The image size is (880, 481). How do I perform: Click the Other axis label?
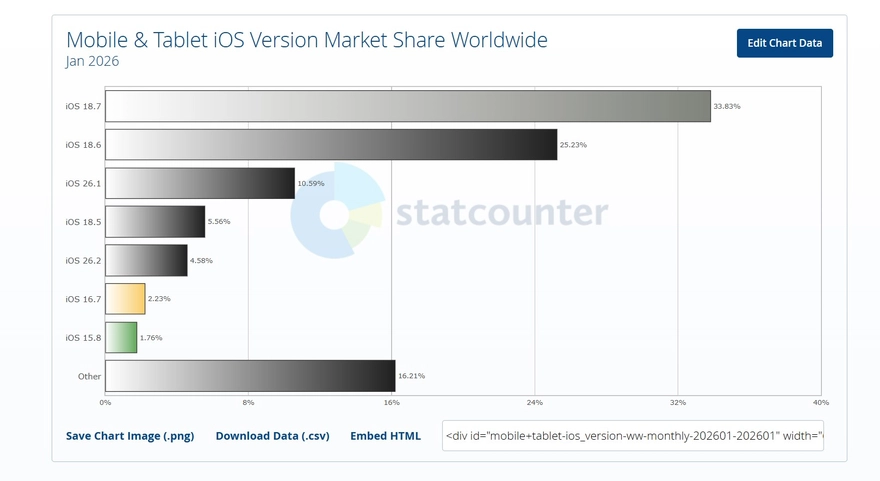tap(89, 377)
